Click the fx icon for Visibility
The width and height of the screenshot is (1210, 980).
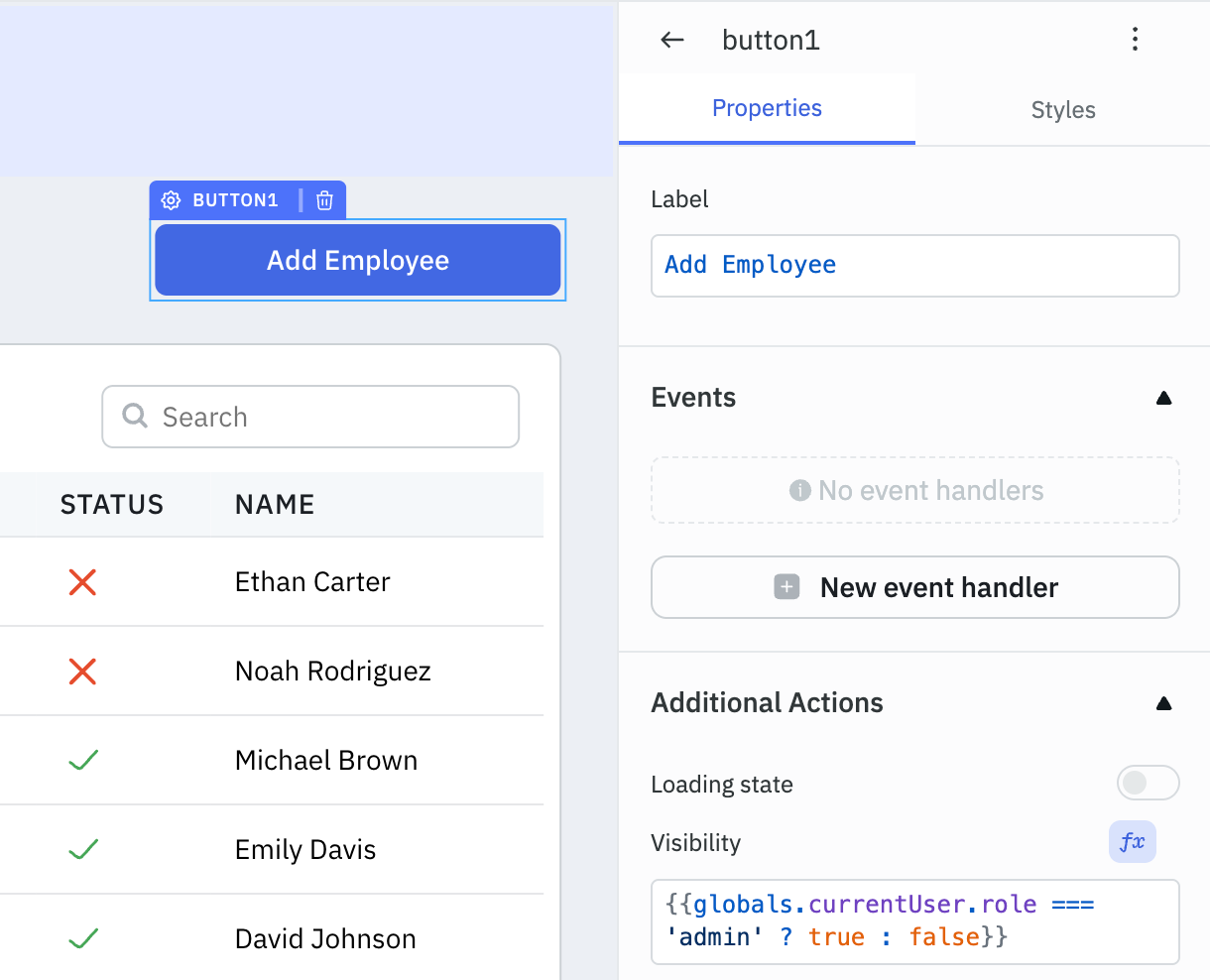pyautogui.click(x=1132, y=842)
